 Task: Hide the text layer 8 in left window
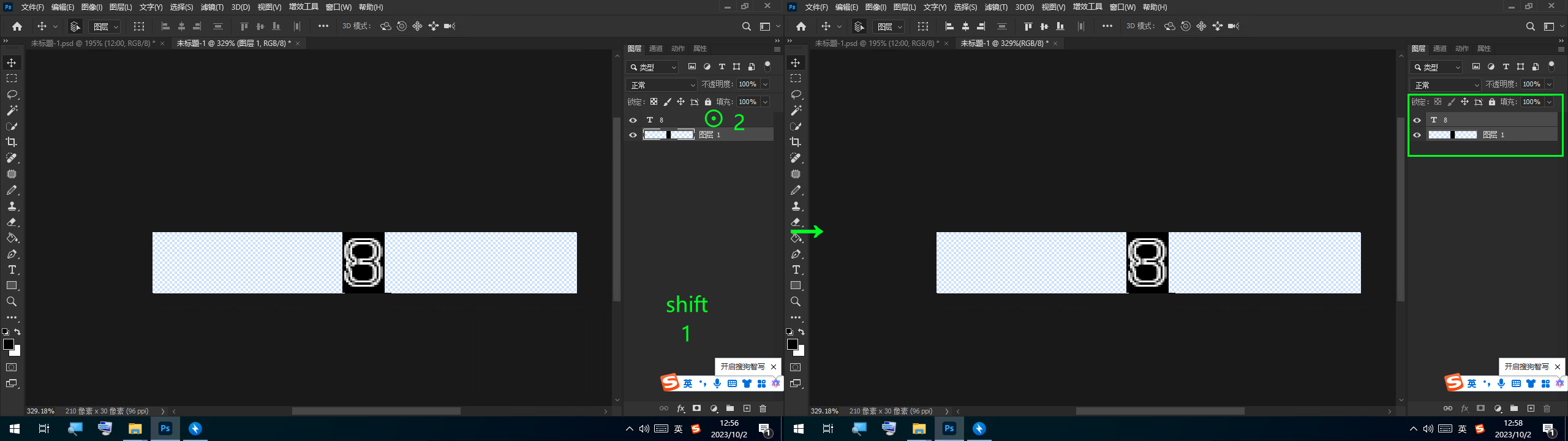[x=633, y=120]
